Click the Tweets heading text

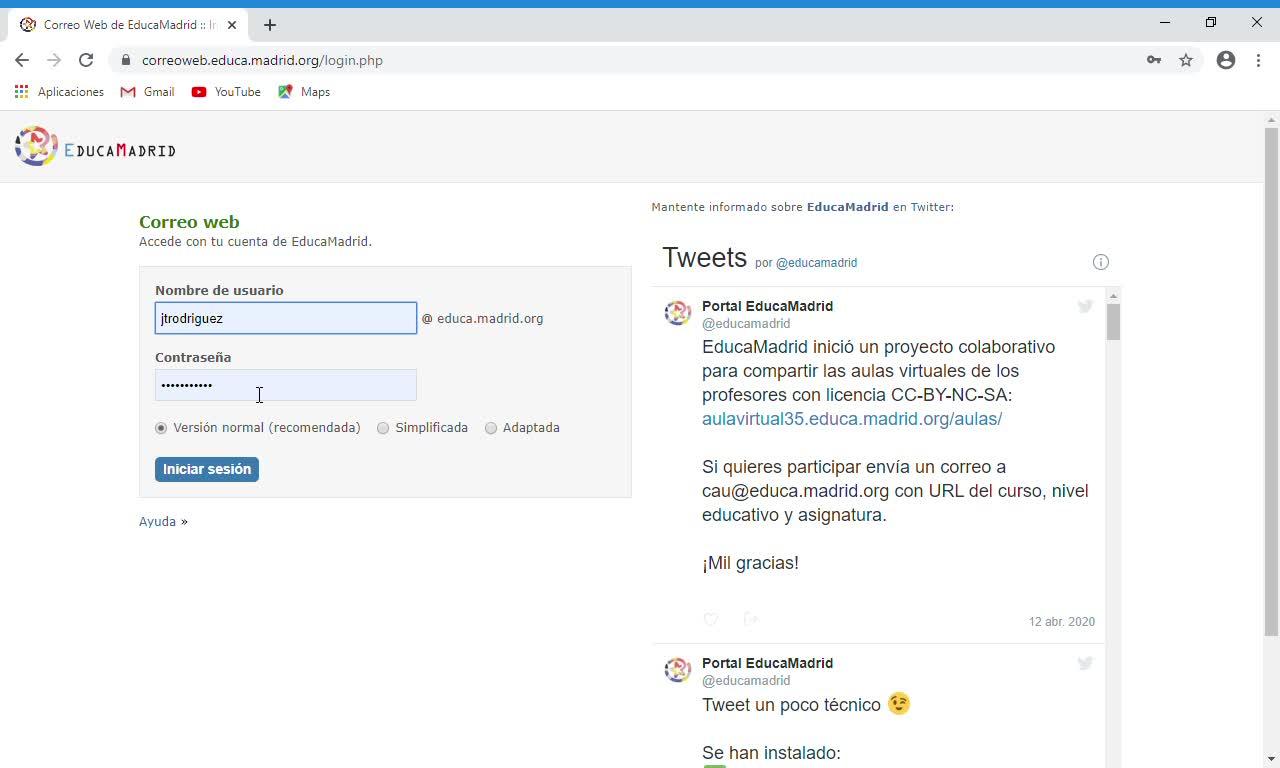click(705, 258)
